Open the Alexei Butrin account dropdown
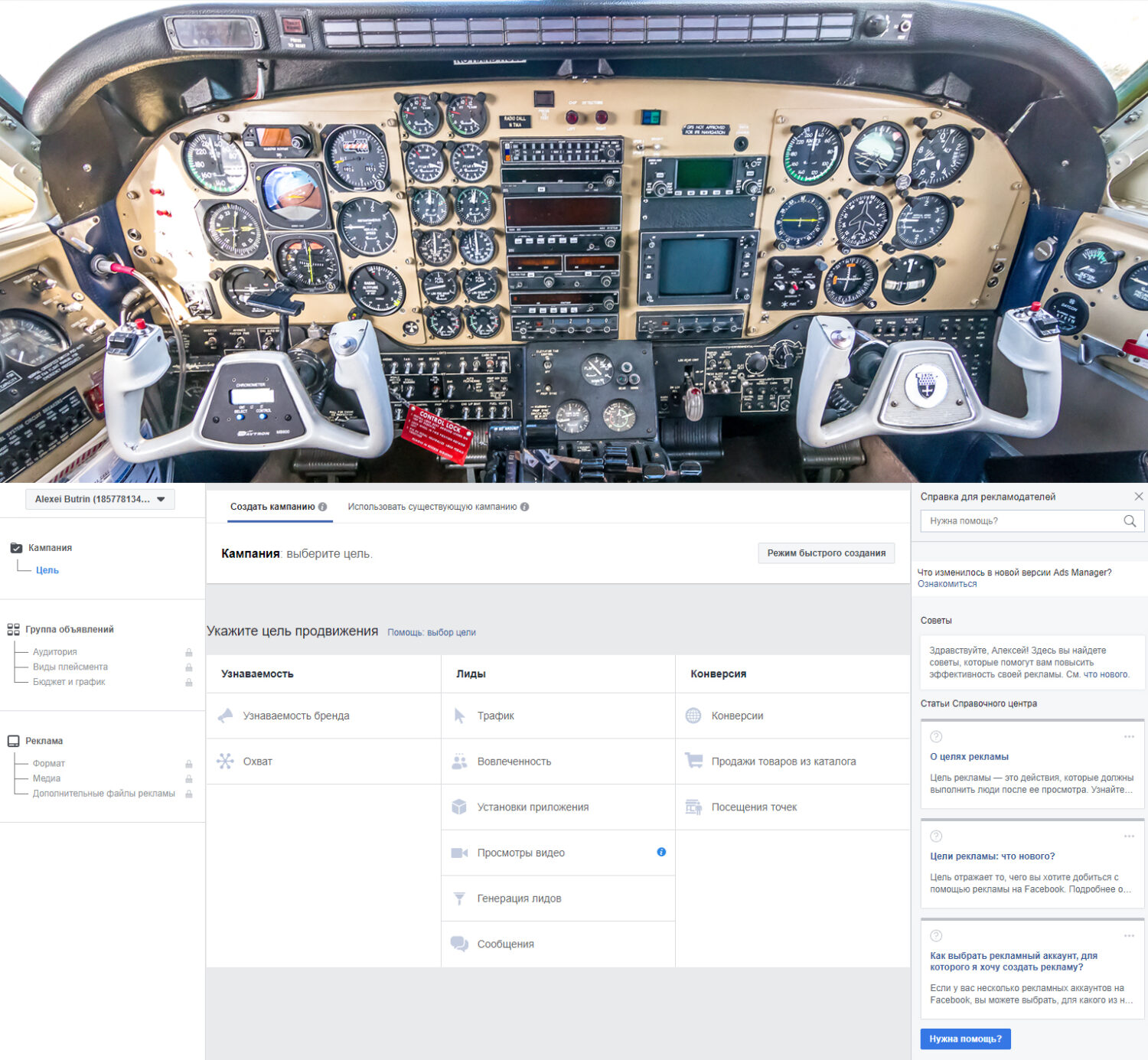Screen dimensions: 1148x1060 tap(100, 499)
